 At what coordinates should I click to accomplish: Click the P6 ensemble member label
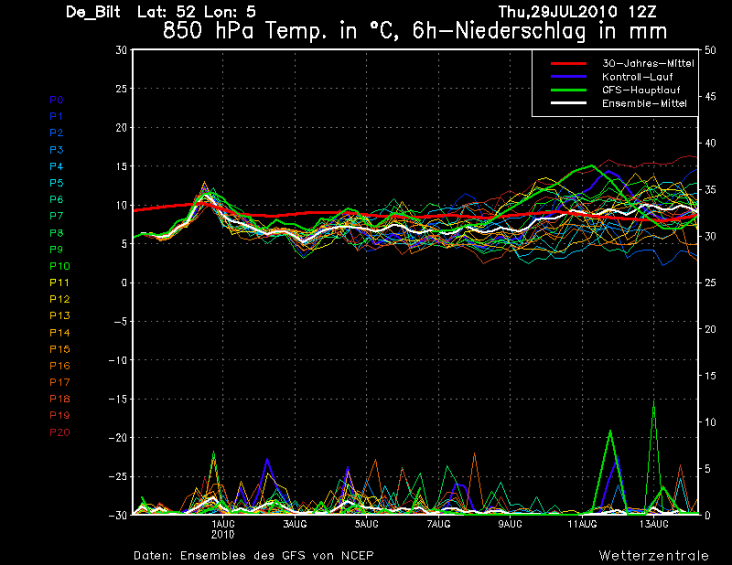pyautogui.click(x=56, y=200)
